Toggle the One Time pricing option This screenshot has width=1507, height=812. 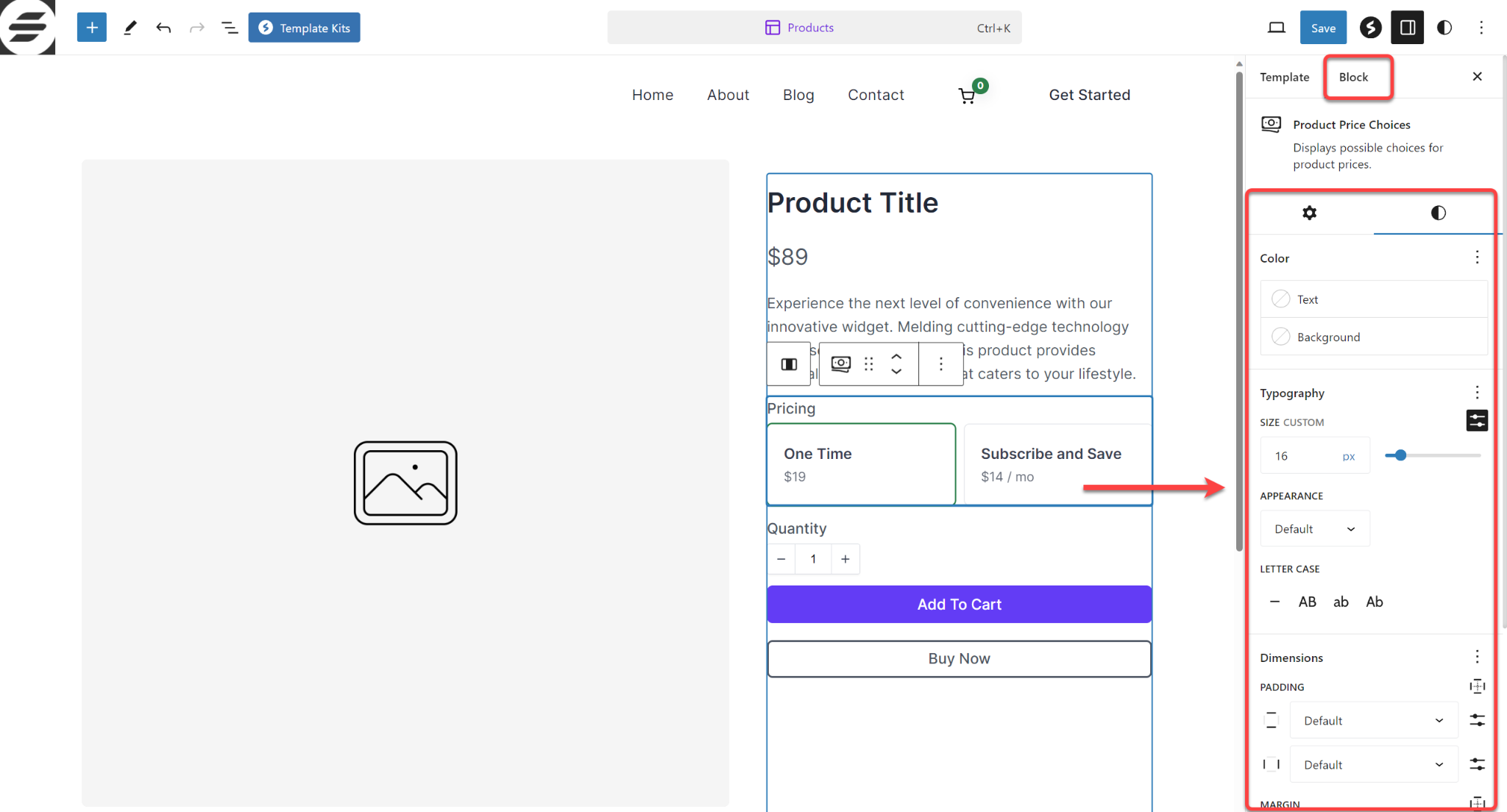860,464
